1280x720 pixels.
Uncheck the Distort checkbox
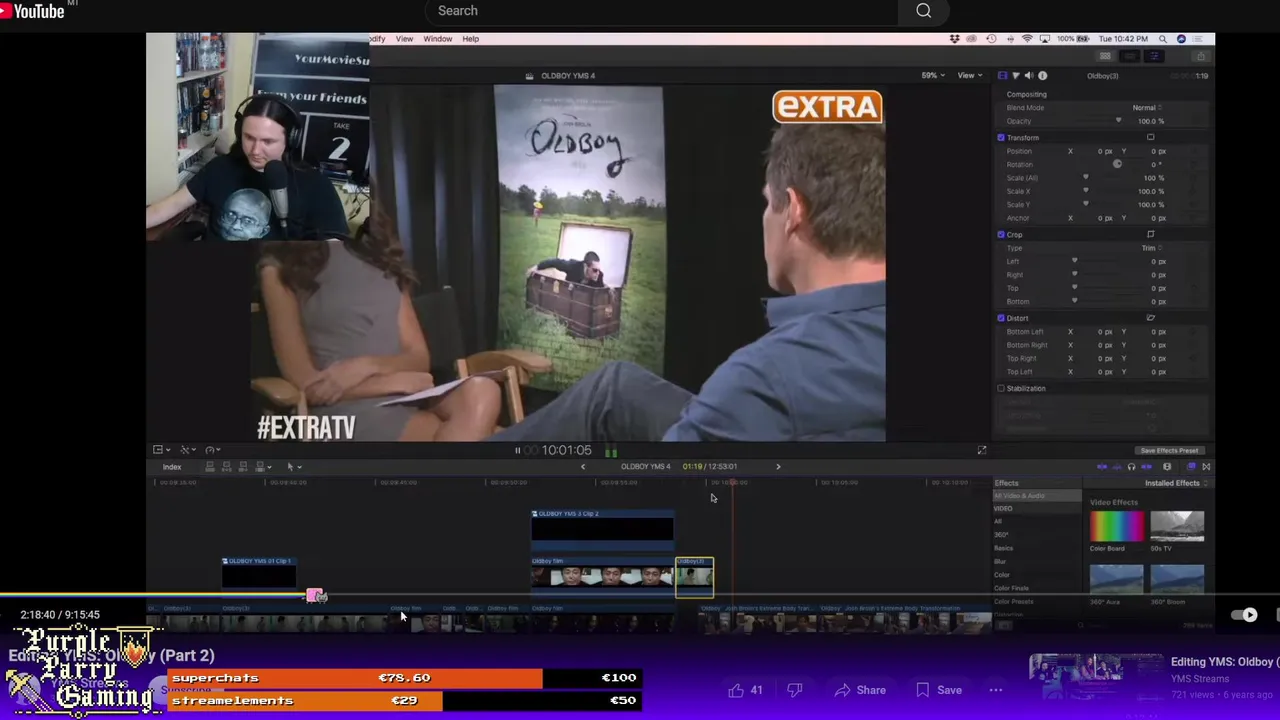click(x=1001, y=318)
